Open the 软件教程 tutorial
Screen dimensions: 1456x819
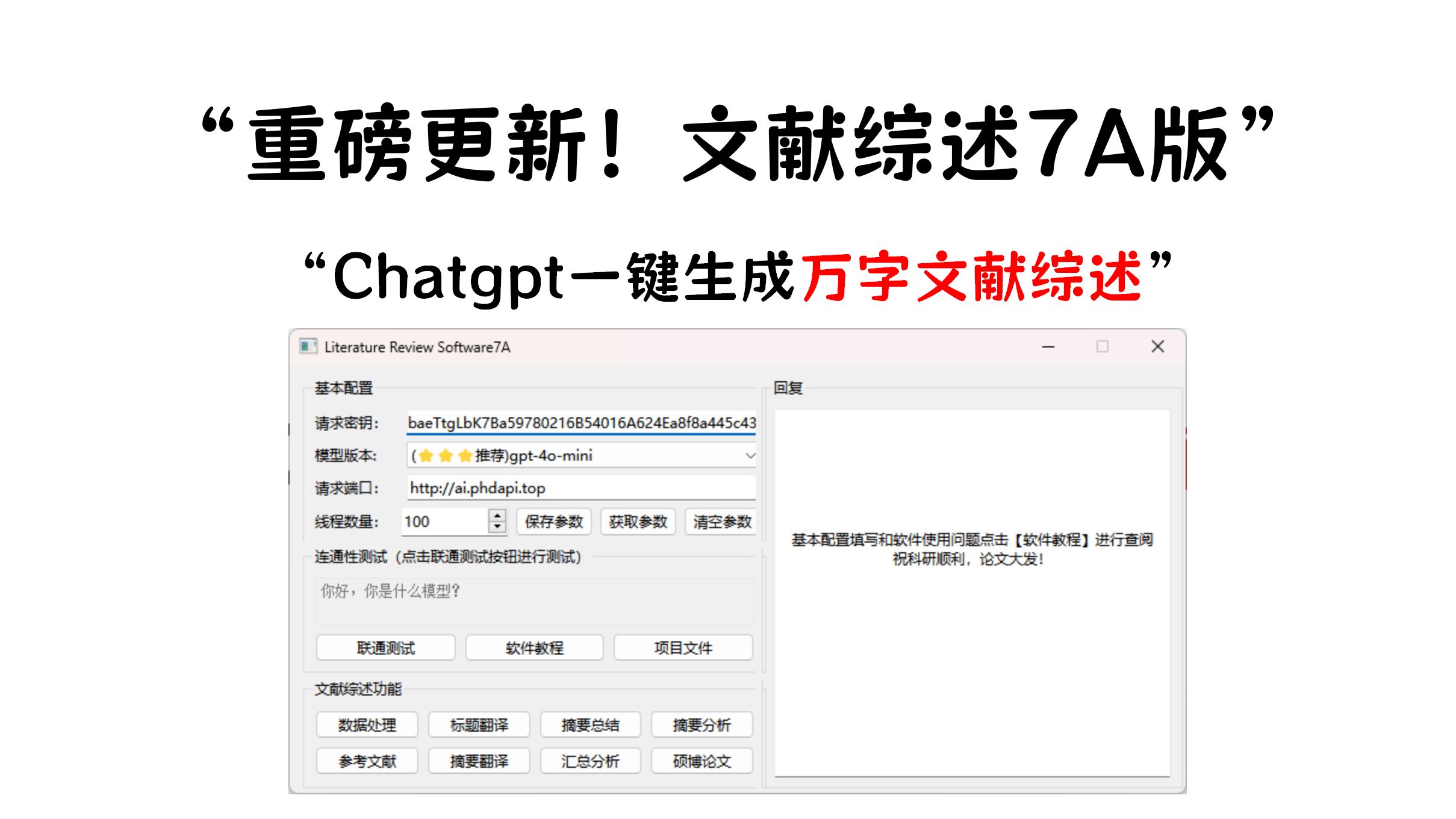[x=535, y=648]
